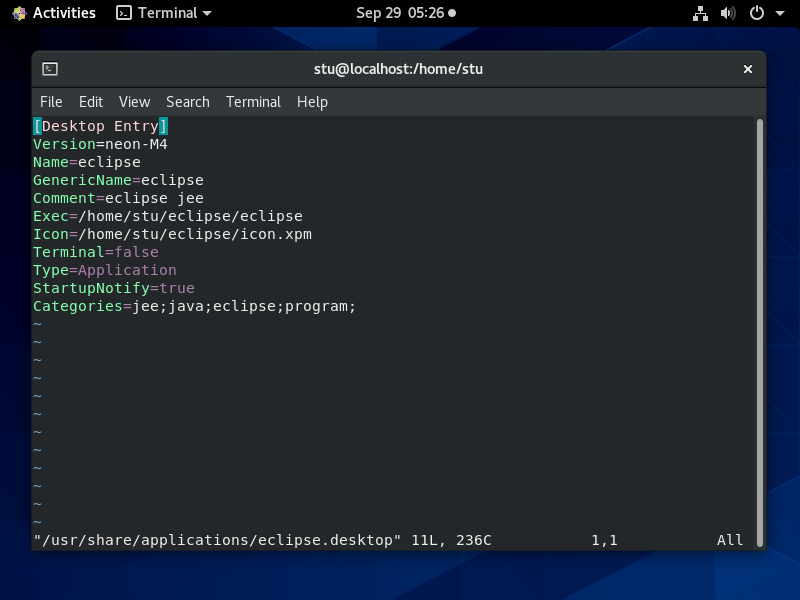800x600 pixels.
Task: Open the Terminal app menu in top bar
Action: coord(164,13)
